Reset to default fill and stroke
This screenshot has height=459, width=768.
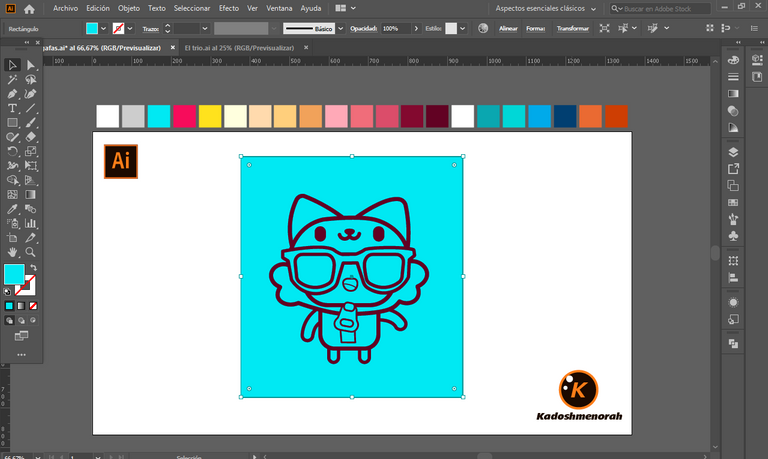pyautogui.click(x=7, y=292)
